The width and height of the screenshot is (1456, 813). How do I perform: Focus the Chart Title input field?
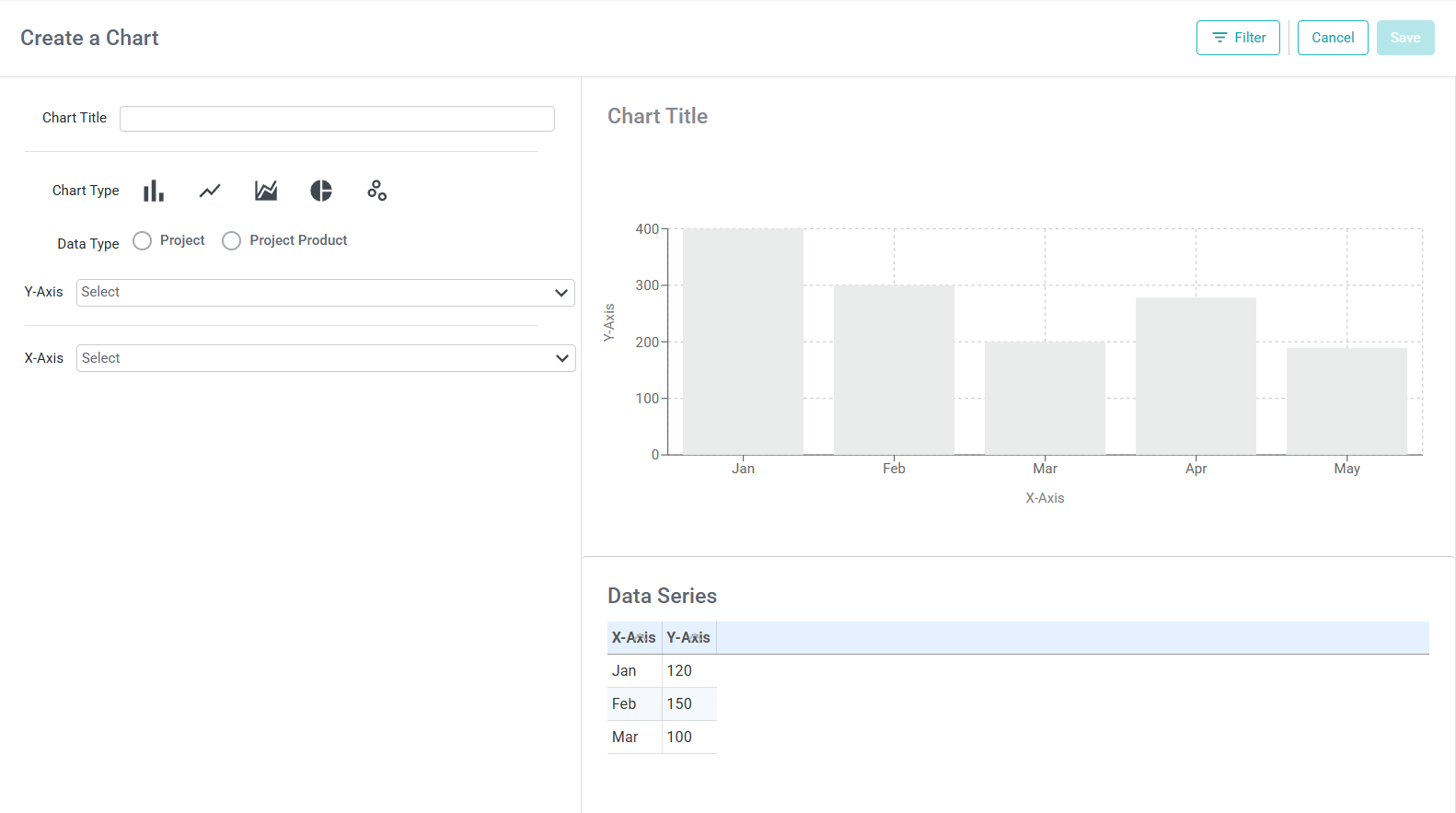[337, 119]
